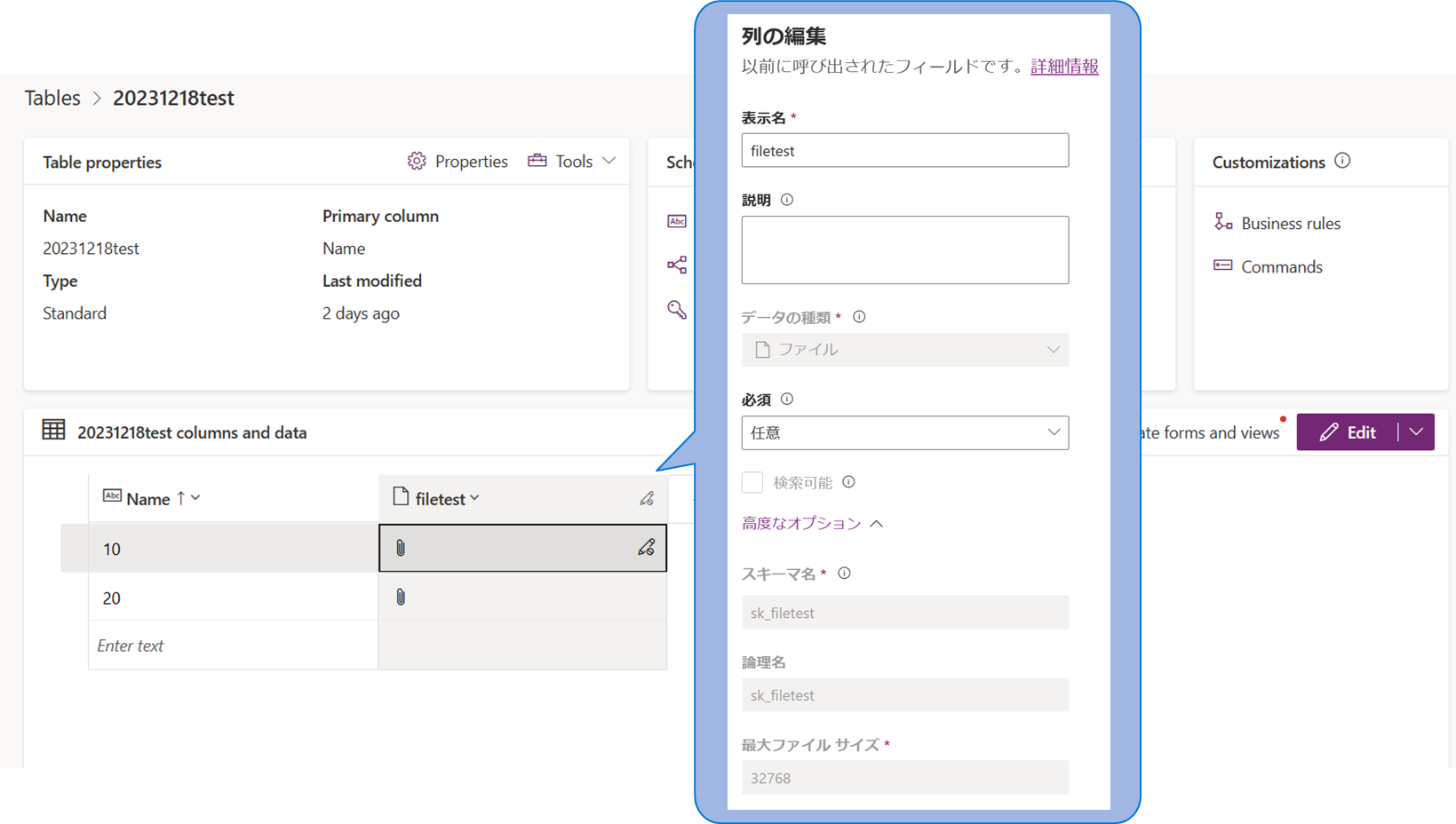Viewport: 1456px width, 824px height.
Task: Click the Properties button in Table properties
Action: [457, 161]
